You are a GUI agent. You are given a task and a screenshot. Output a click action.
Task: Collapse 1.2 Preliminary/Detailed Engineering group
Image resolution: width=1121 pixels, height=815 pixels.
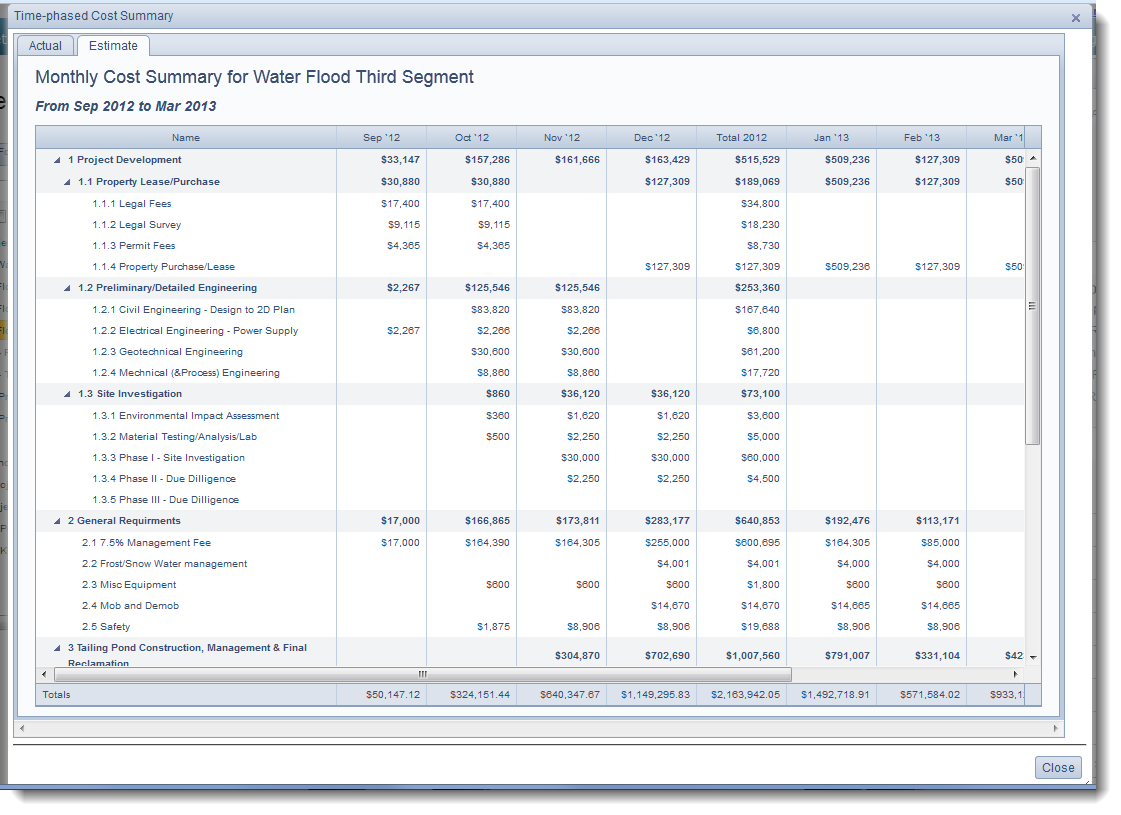[x=67, y=288]
